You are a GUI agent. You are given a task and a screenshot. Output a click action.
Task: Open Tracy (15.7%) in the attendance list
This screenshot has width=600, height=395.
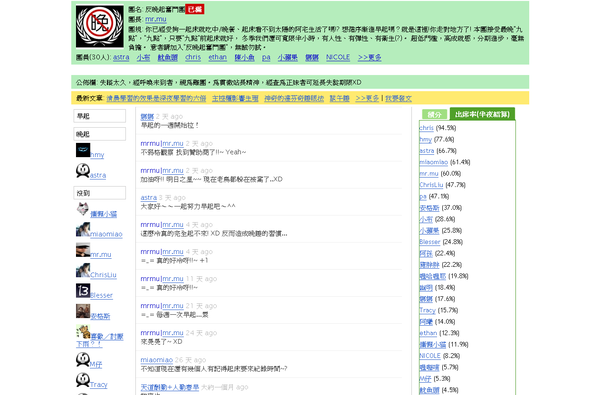click(x=427, y=310)
